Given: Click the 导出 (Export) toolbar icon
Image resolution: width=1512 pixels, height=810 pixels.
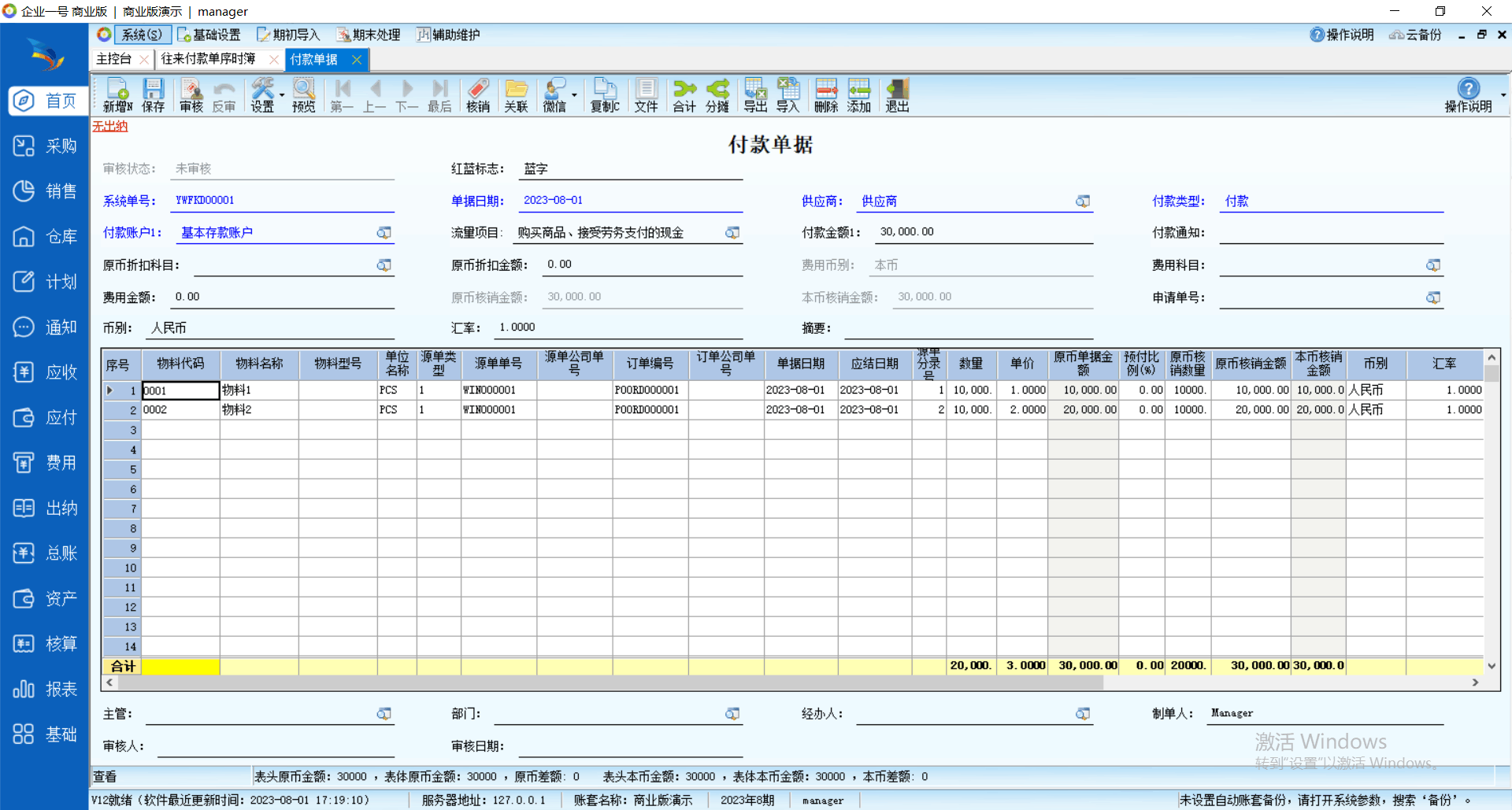Looking at the screenshot, I should pos(754,95).
